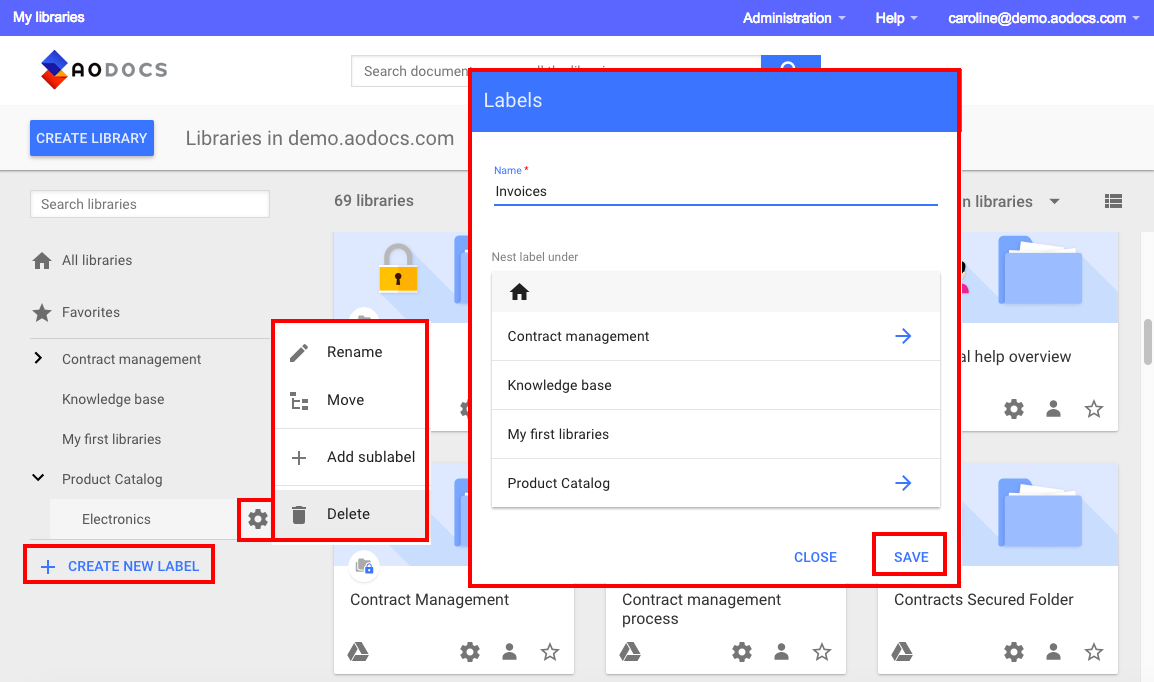Select Contract management row in Nest label list
This screenshot has height=682, width=1154.
pos(715,336)
